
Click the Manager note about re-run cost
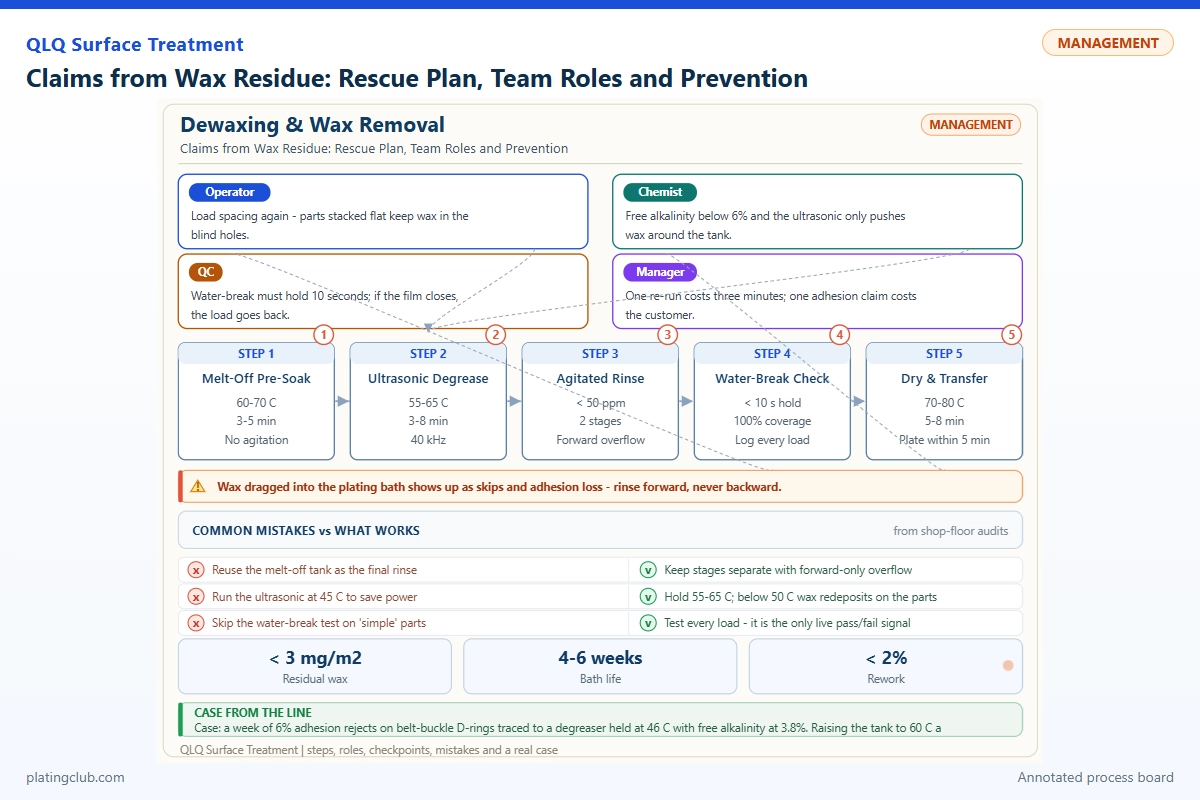pyautogui.click(x=770, y=305)
